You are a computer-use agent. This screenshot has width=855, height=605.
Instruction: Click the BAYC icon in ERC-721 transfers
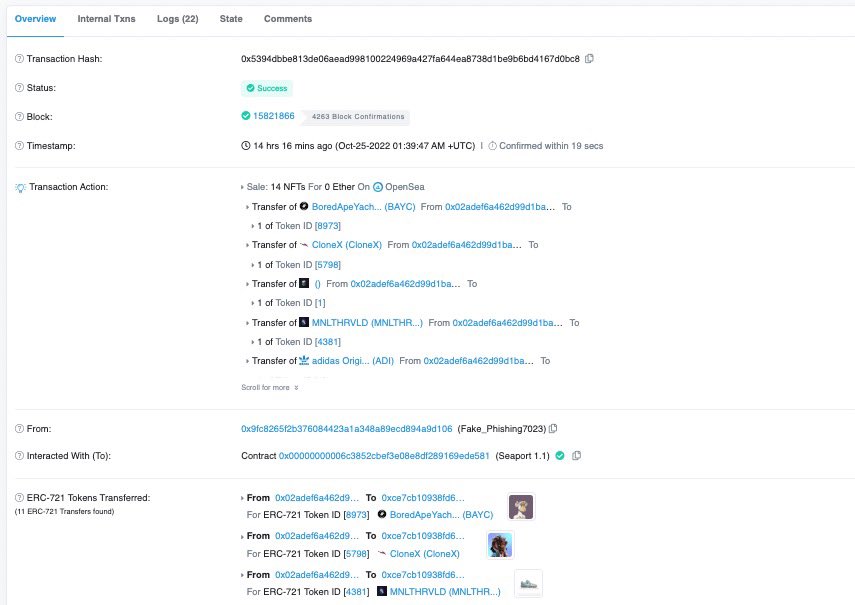[382, 514]
